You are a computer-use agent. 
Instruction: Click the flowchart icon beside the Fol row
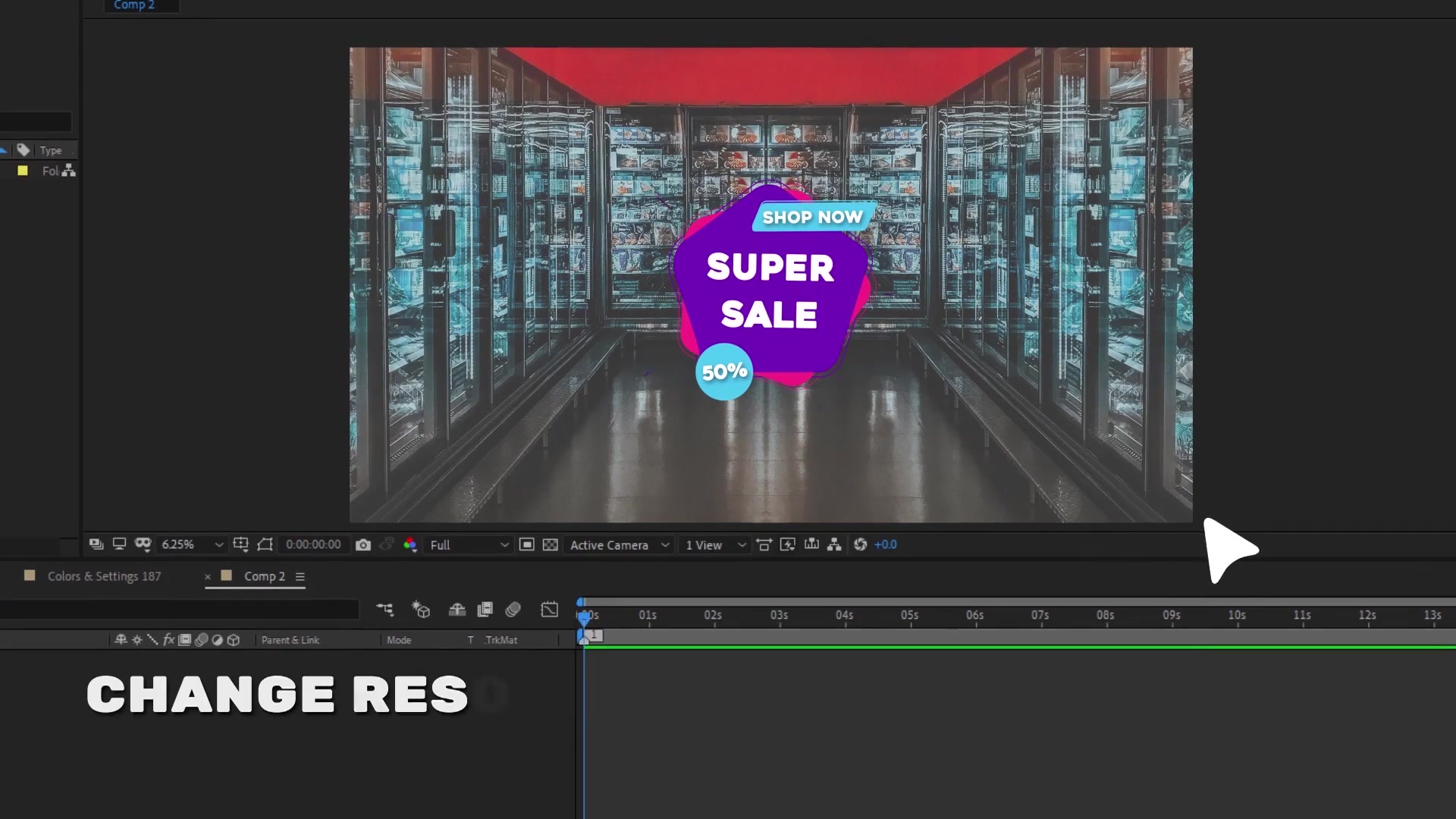[x=69, y=171]
